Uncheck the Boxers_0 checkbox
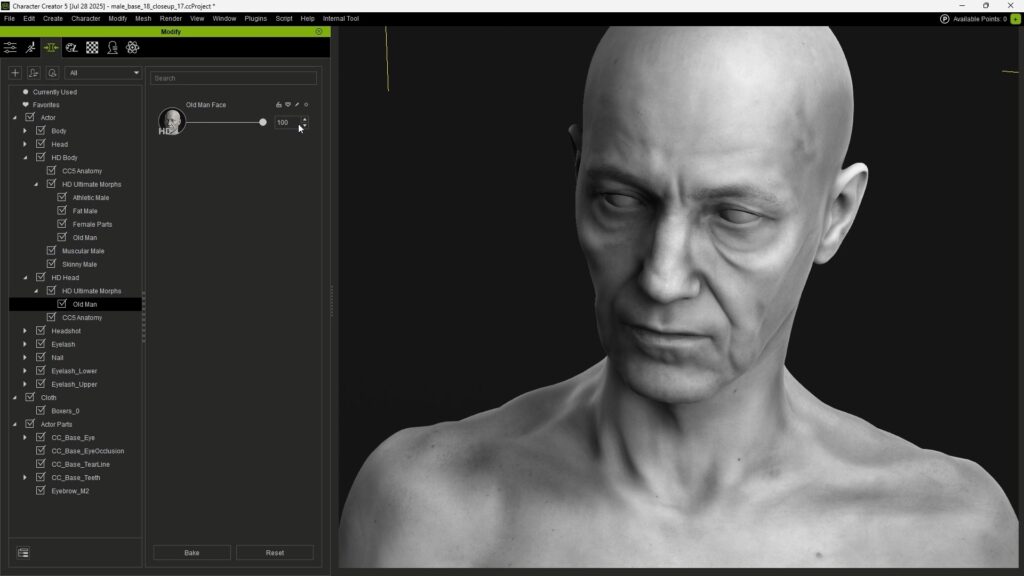The height and width of the screenshot is (576, 1024). 41,411
